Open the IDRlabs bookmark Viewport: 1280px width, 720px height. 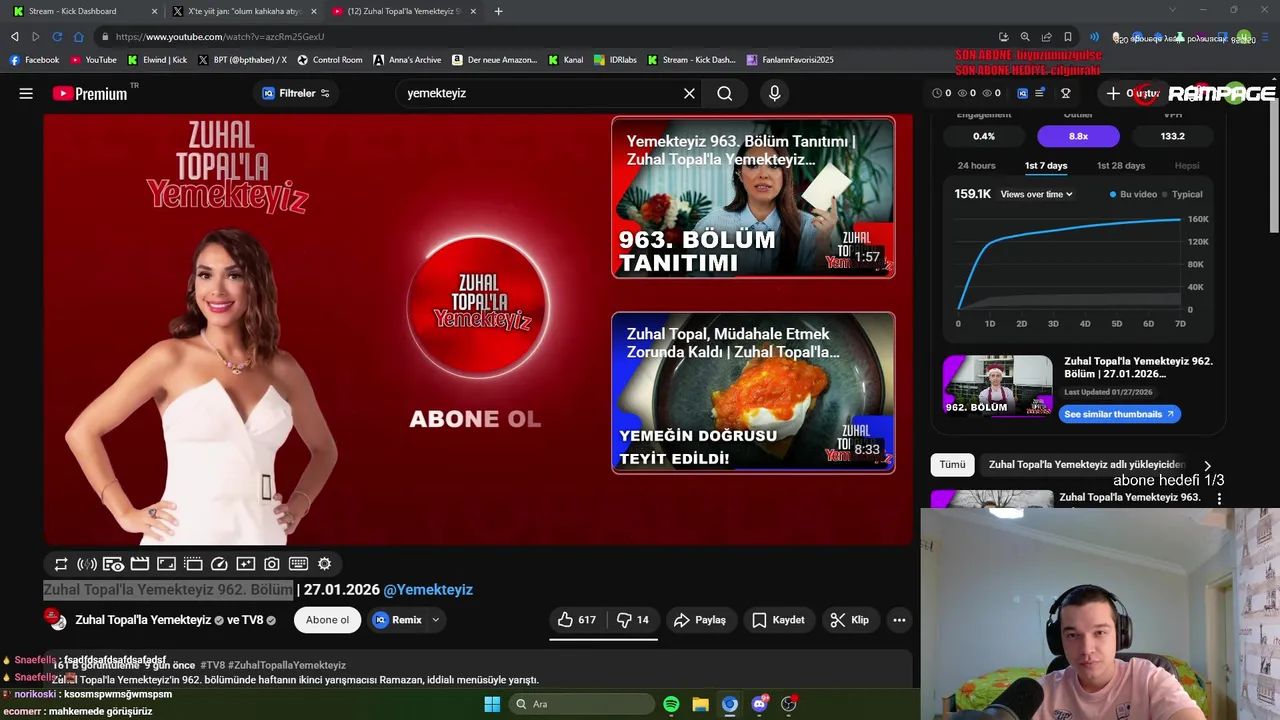coord(615,60)
